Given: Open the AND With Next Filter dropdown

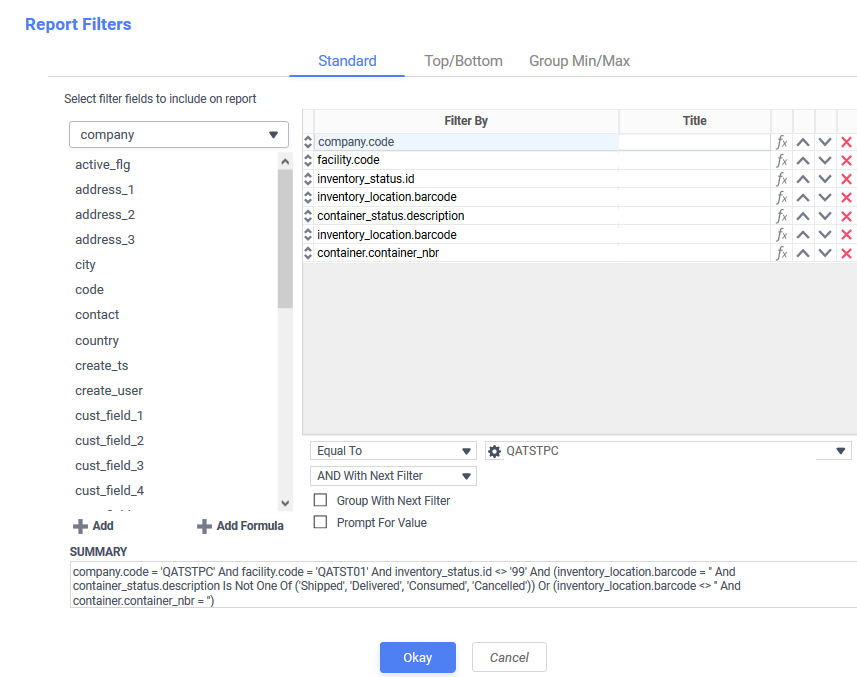Looking at the screenshot, I should (x=393, y=475).
